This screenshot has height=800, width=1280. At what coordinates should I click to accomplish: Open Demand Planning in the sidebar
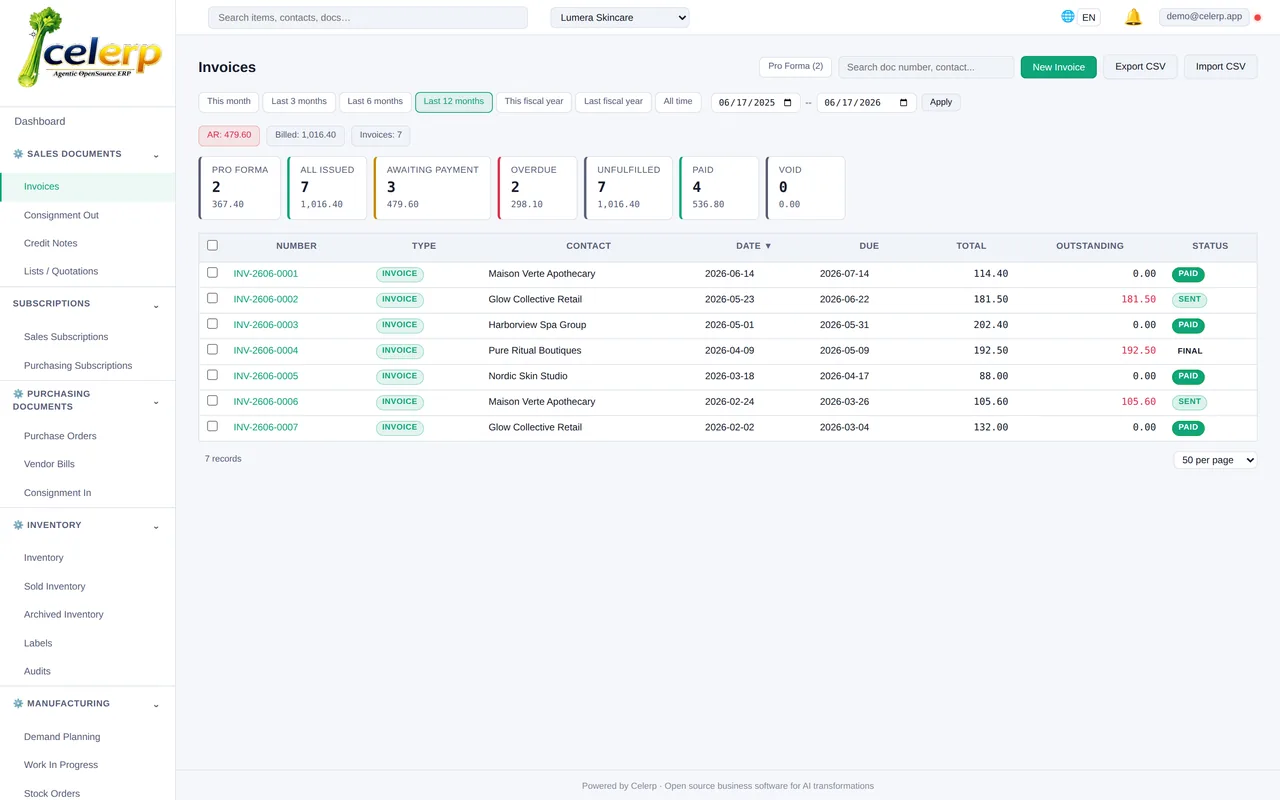(62, 737)
